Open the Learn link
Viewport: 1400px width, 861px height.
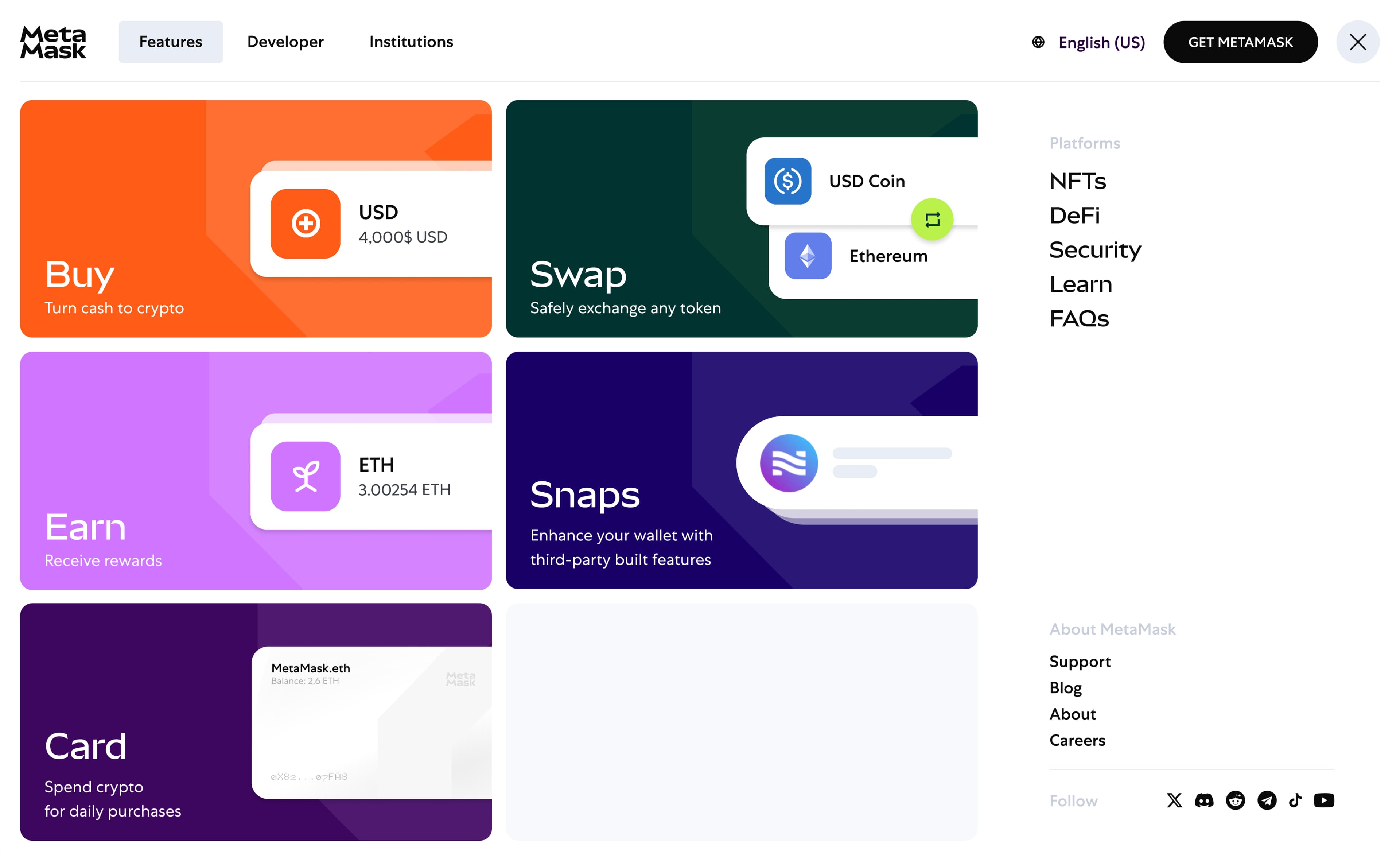[1081, 284]
